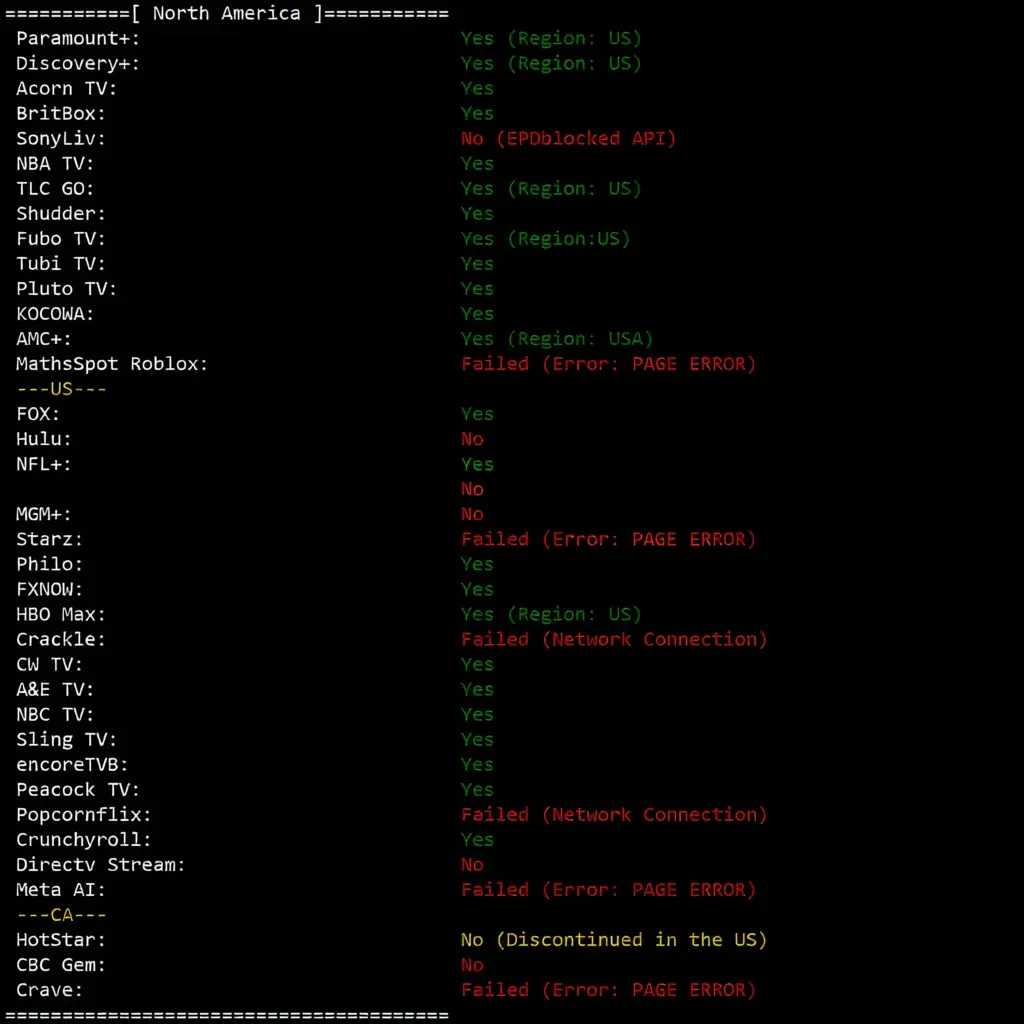The width and height of the screenshot is (1024, 1024).
Task: Click the 'TLC GO:' service name
Action: coord(55,189)
